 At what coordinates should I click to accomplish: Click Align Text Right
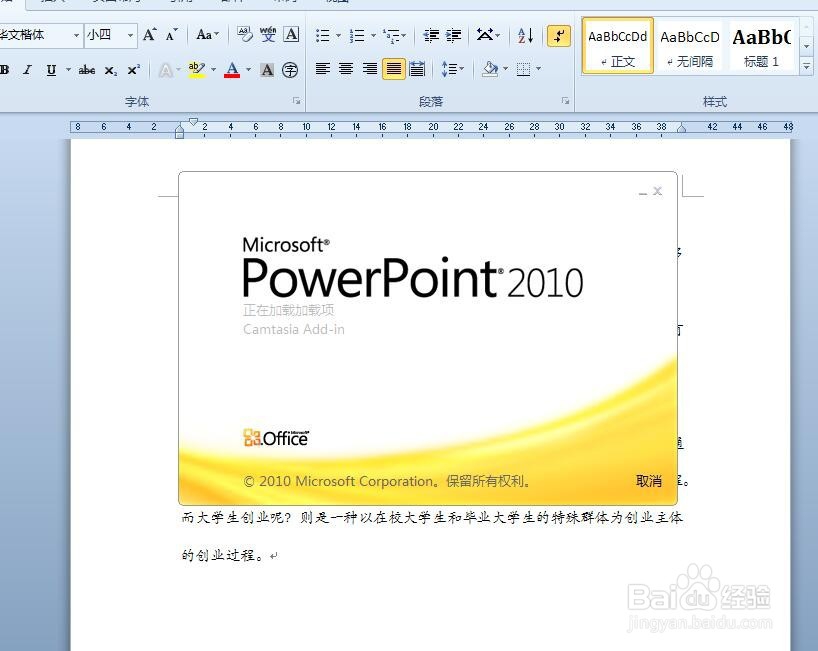point(370,69)
